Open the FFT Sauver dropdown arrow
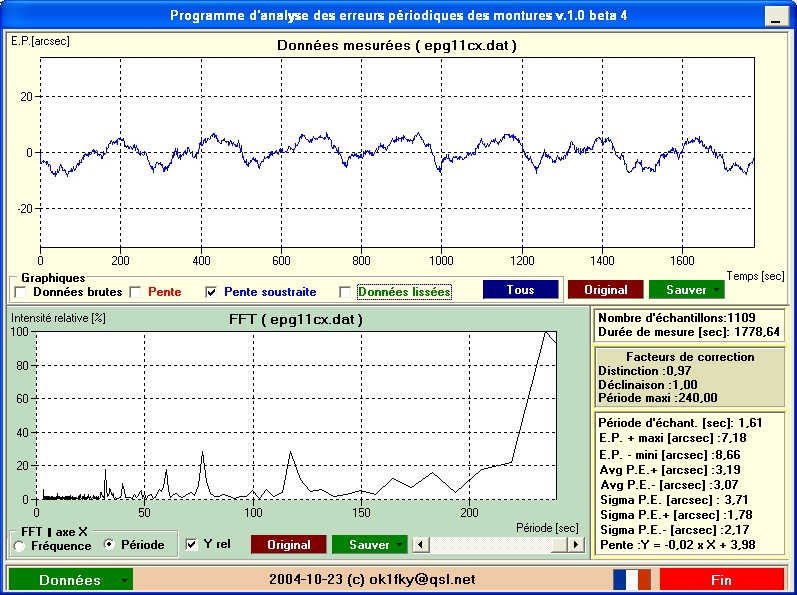 point(399,545)
